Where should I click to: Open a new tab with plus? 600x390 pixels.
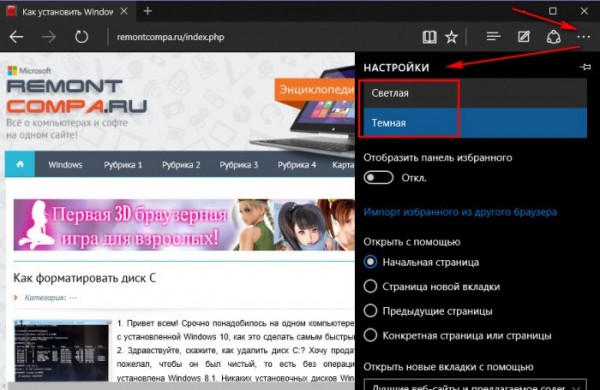click(148, 11)
